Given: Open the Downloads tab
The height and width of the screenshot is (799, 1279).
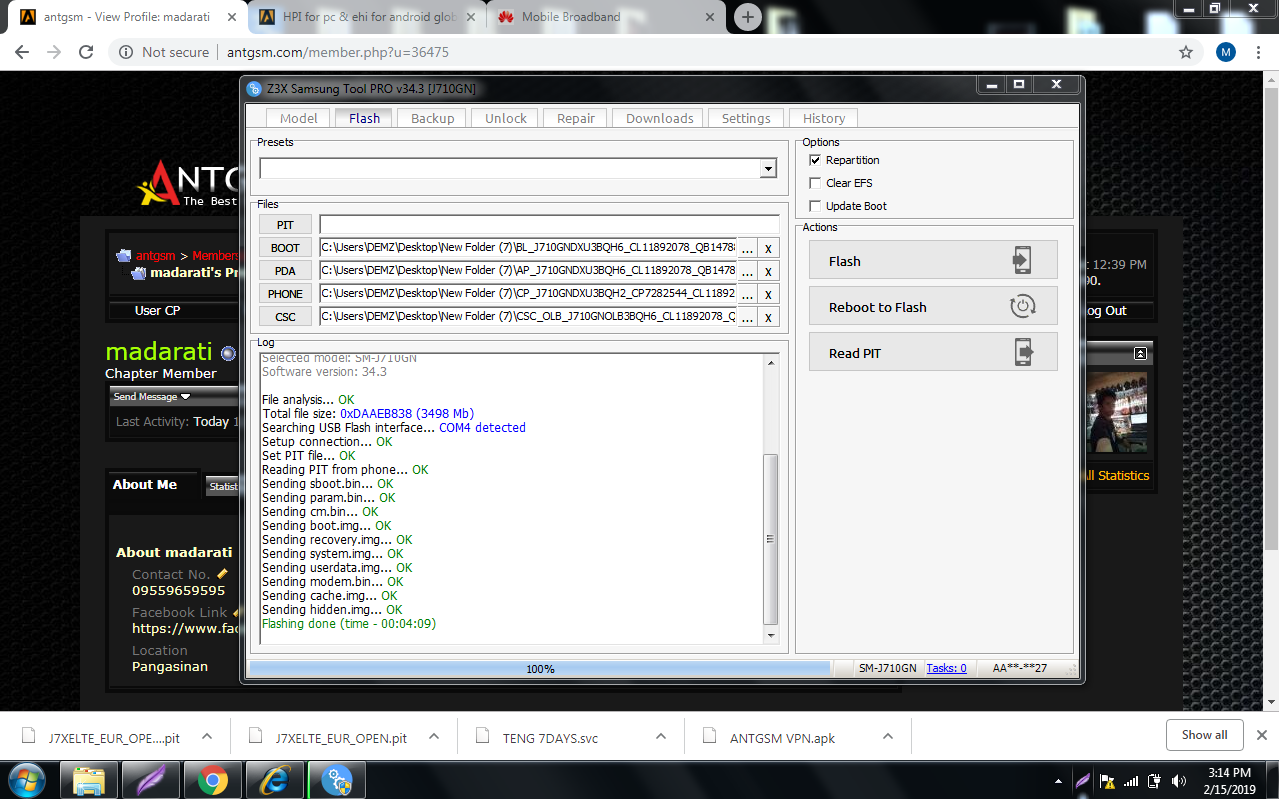Looking at the screenshot, I should click(x=659, y=118).
